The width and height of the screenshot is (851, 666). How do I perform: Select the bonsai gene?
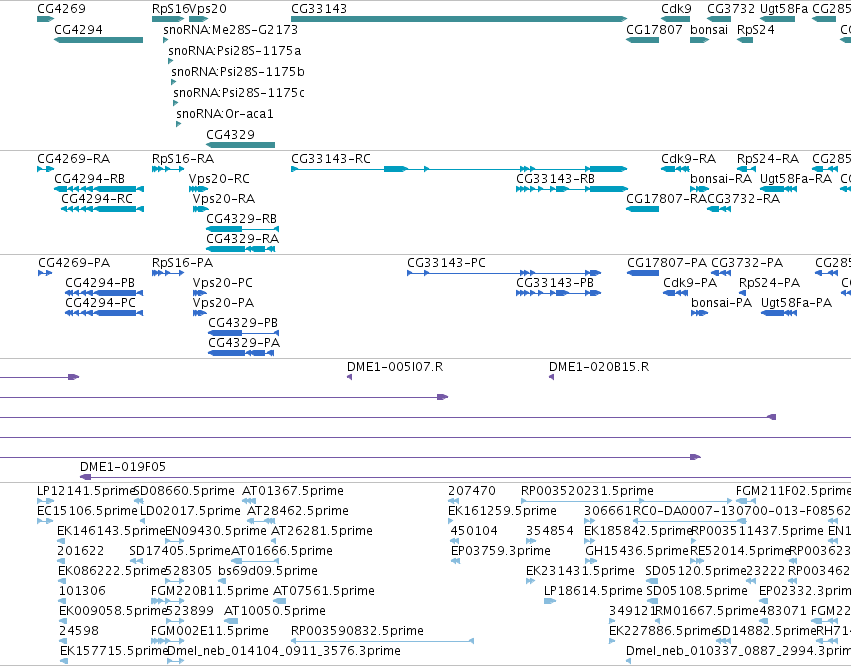tap(700, 40)
